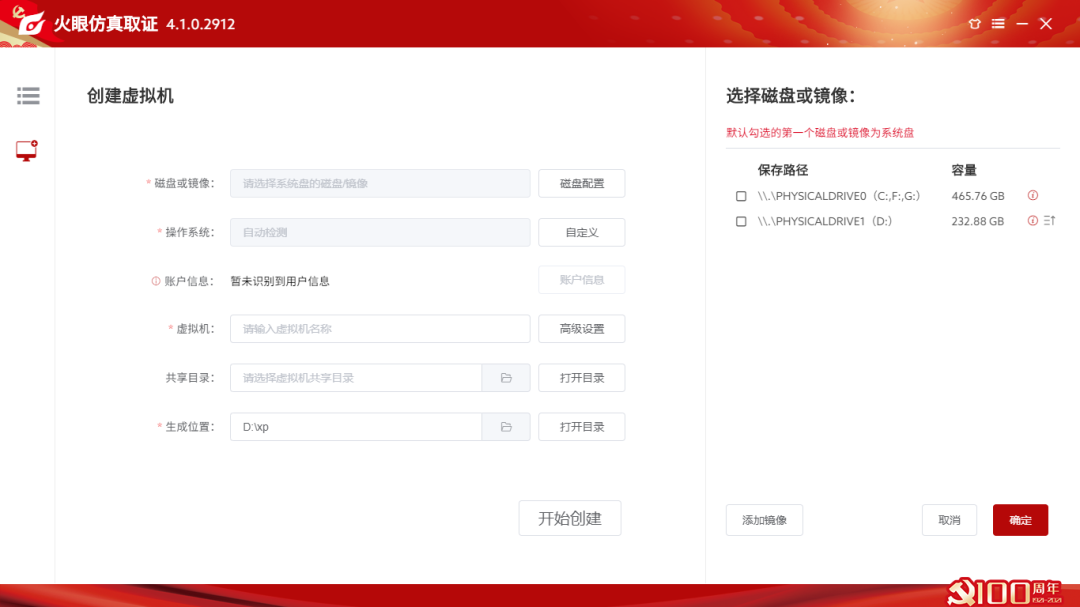Open the list view sidebar icon
Image resolution: width=1080 pixels, height=607 pixels.
coord(28,96)
